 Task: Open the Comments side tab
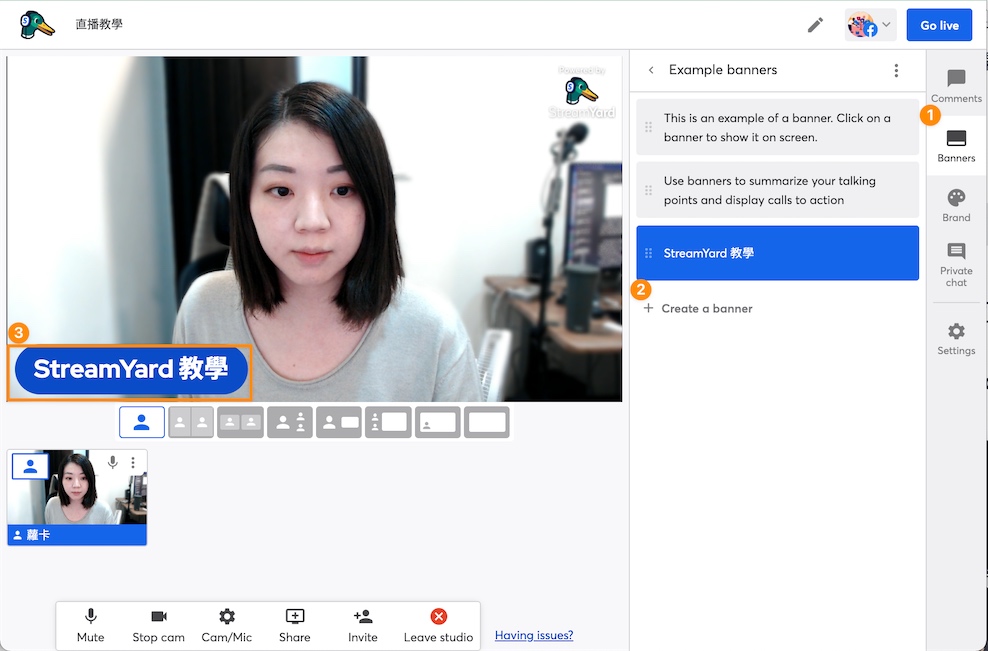(x=956, y=86)
